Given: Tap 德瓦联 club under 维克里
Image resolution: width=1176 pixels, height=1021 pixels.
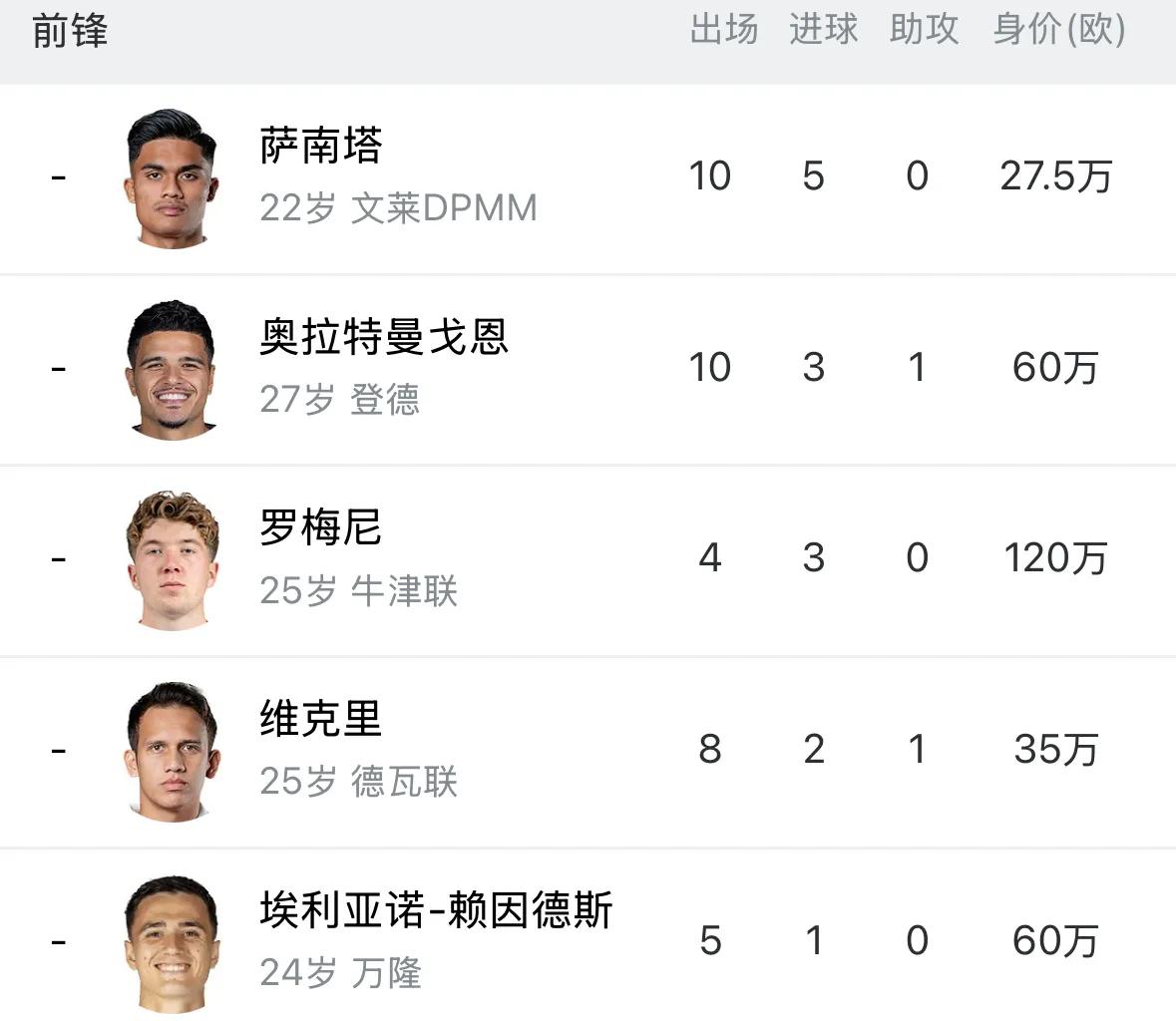Looking at the screenshot, I should coord(404,782).
